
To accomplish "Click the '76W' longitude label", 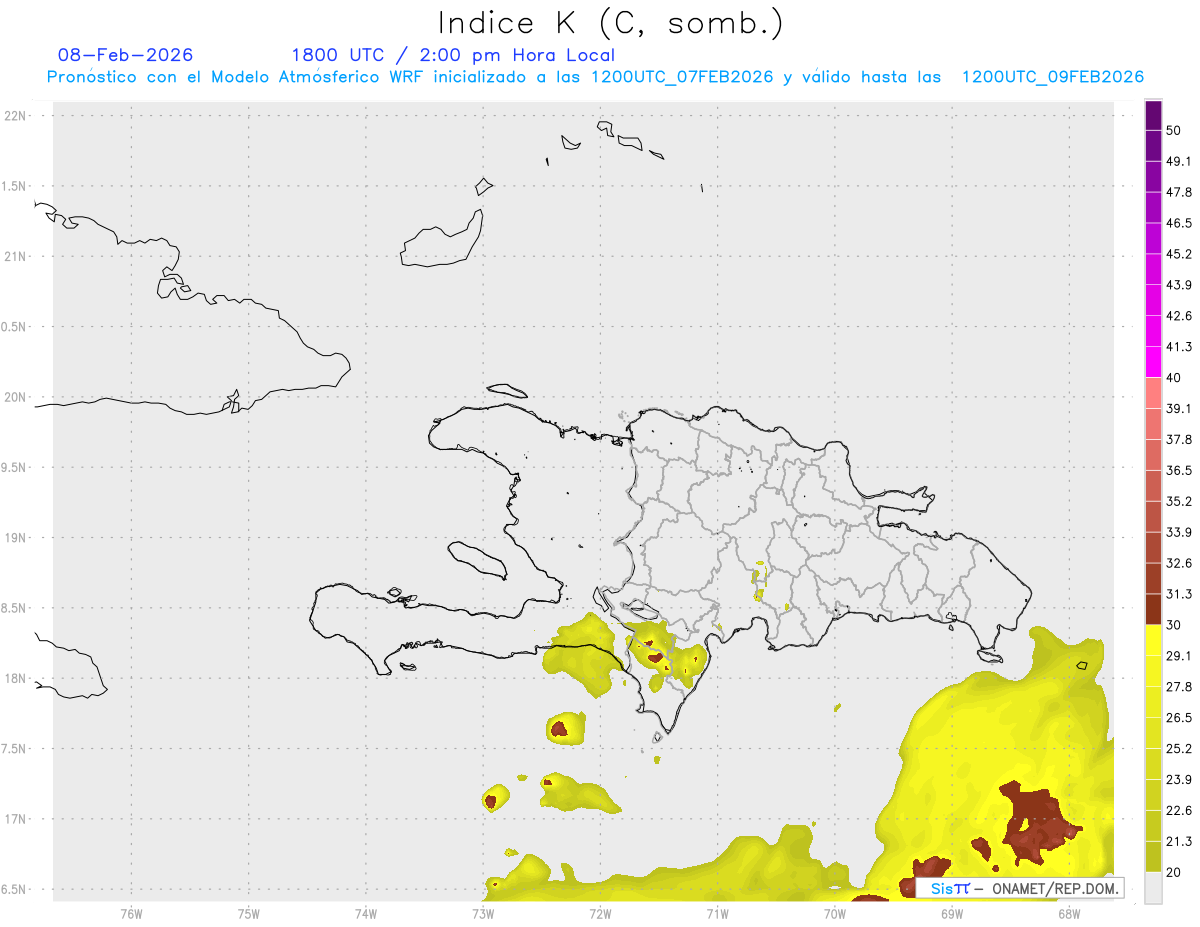I will 131,913.
